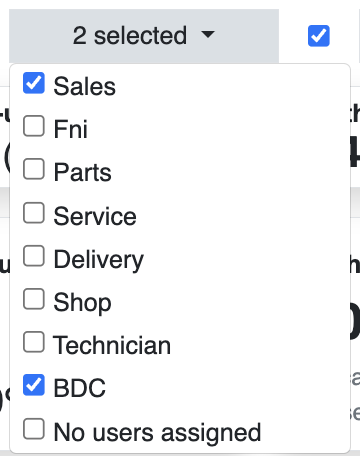Collapse the 2 selected dropdown
Image resolution: width=360 pixels, height=456 pixels.
click(144, 36)
